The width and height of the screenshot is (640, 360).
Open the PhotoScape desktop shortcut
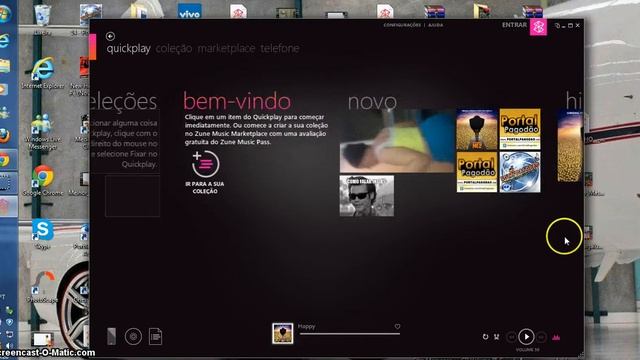tap(42, 286)
